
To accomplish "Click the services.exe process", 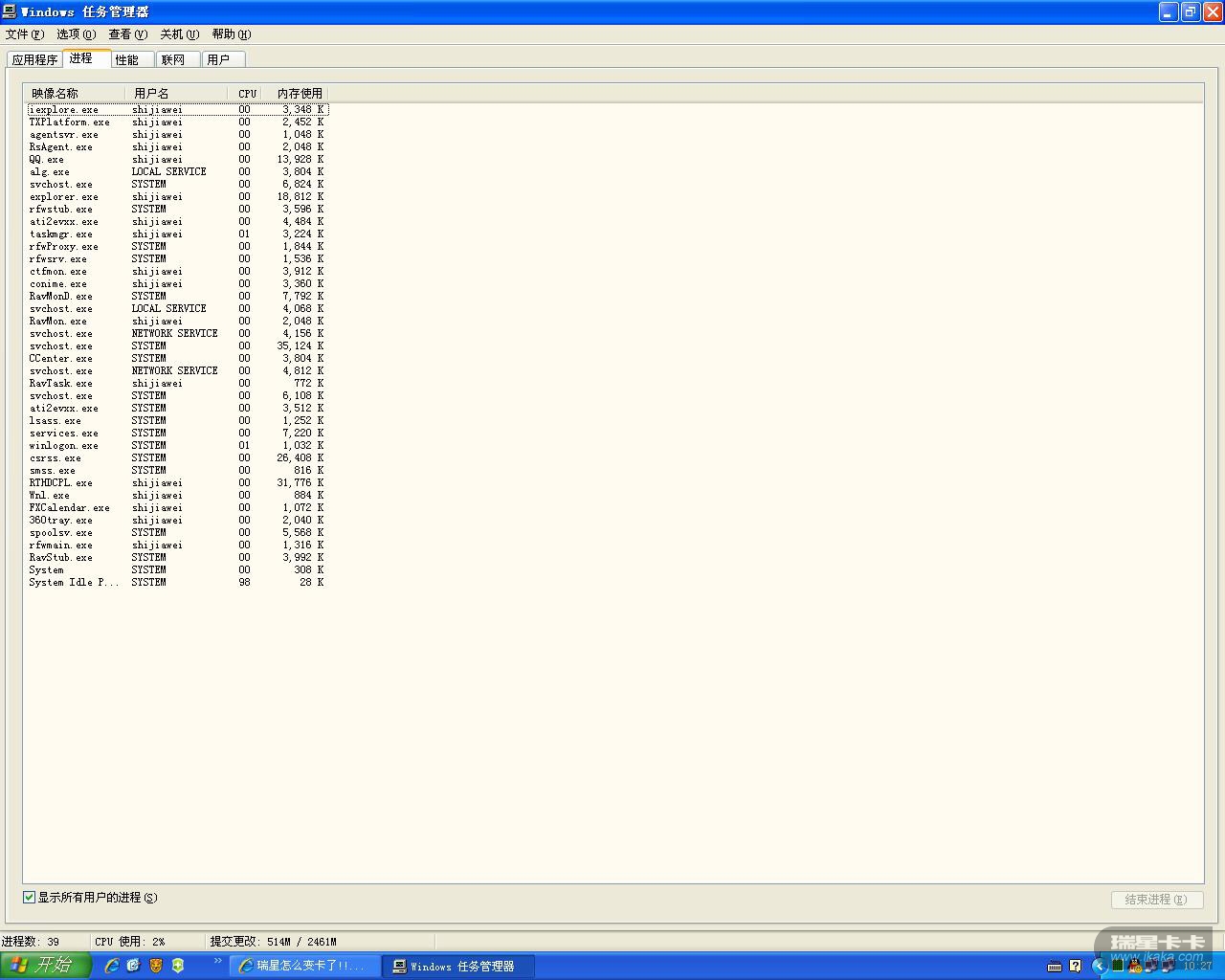I will click(178, 434).
